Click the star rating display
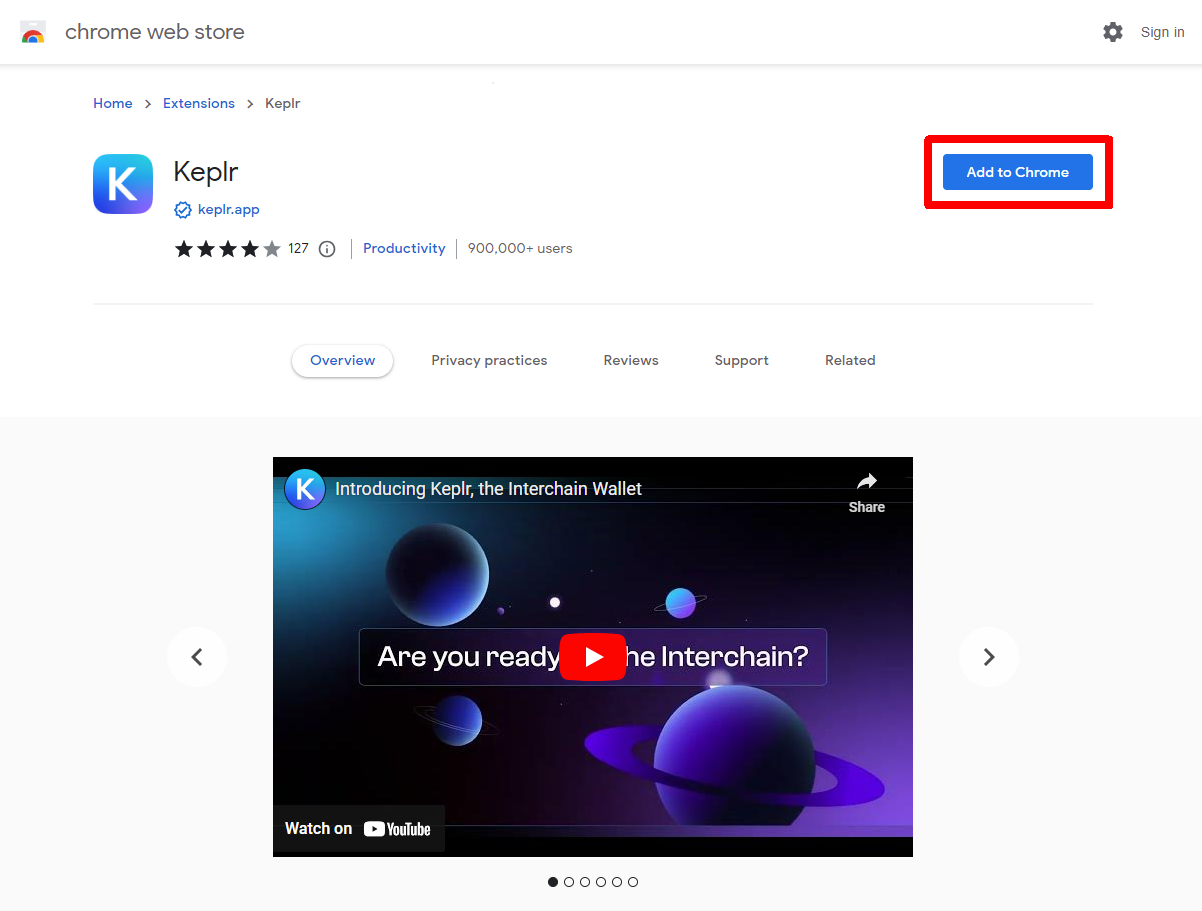This screenshot has width=1202, height=911. (228, 249)
